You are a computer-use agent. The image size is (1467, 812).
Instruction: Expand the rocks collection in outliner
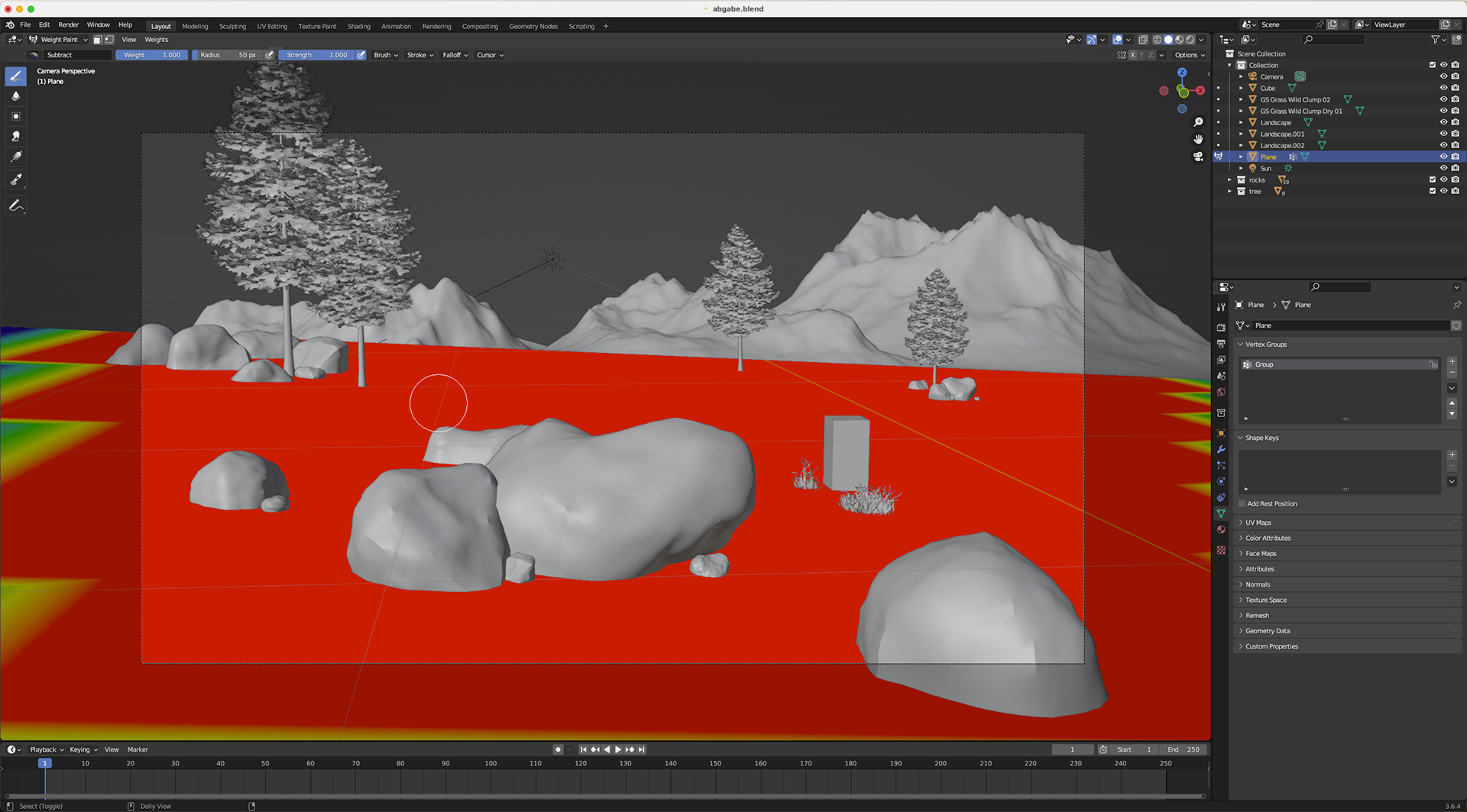[x=1229, y=180]
